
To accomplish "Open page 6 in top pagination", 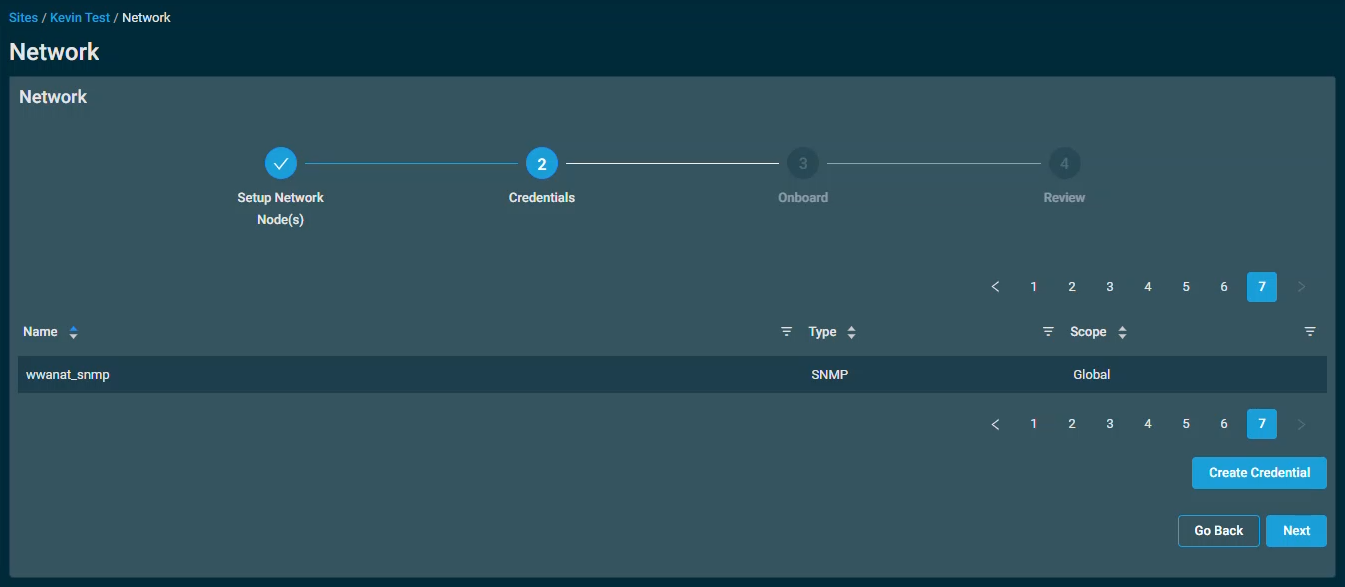I will pos(1224,287).
